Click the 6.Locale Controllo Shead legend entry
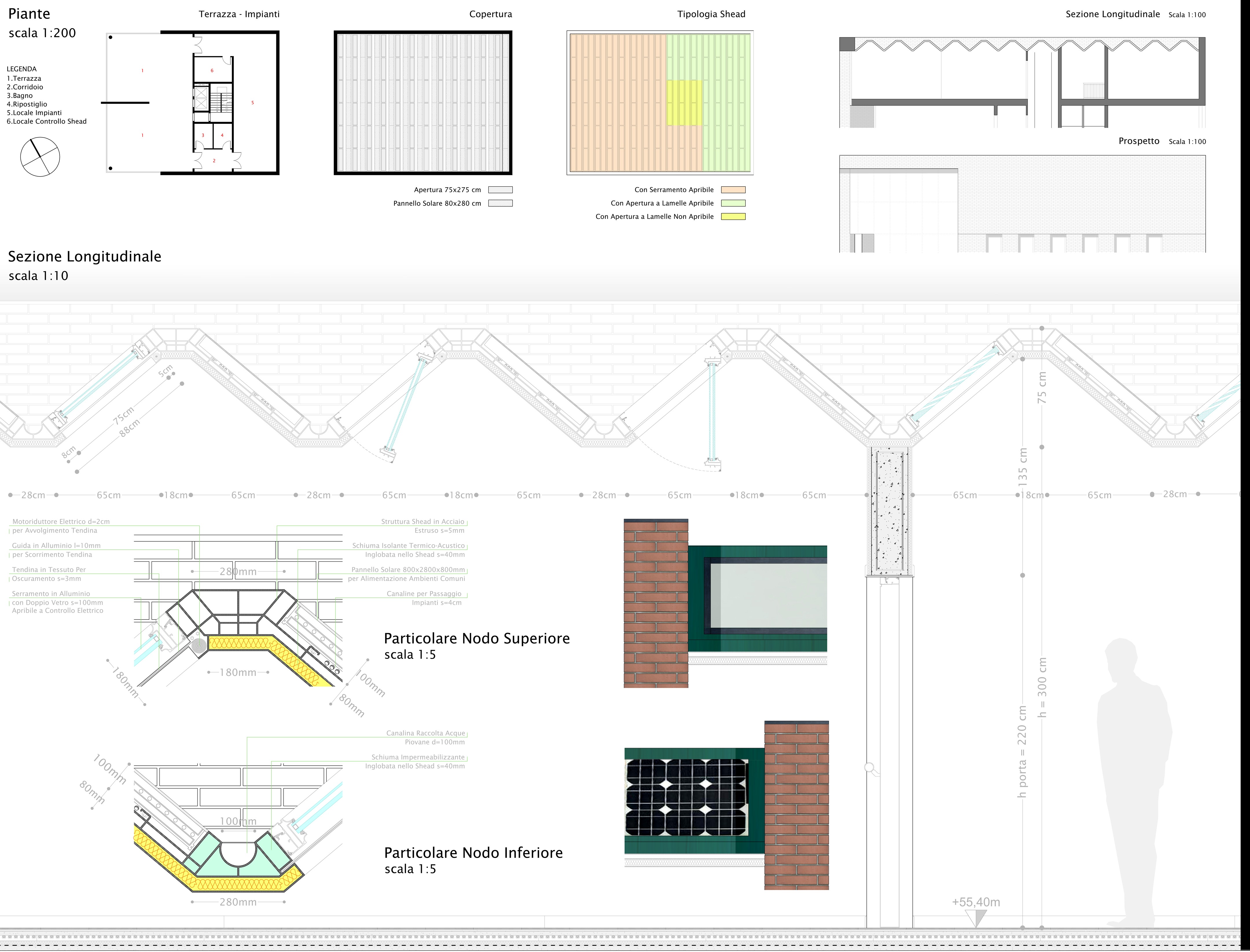This screenshot has width=1250, height=952. [47, 121]
